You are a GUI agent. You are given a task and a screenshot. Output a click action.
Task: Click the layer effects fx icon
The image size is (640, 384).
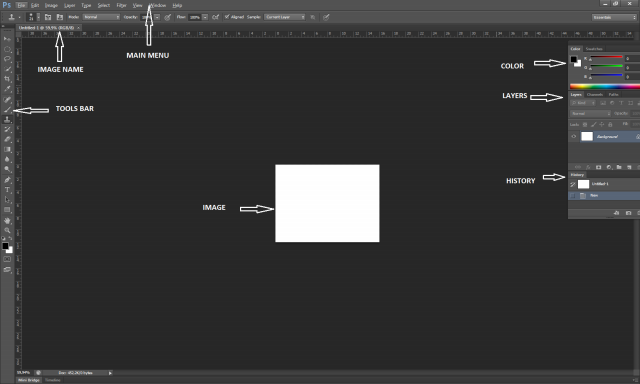click(588, 167)
